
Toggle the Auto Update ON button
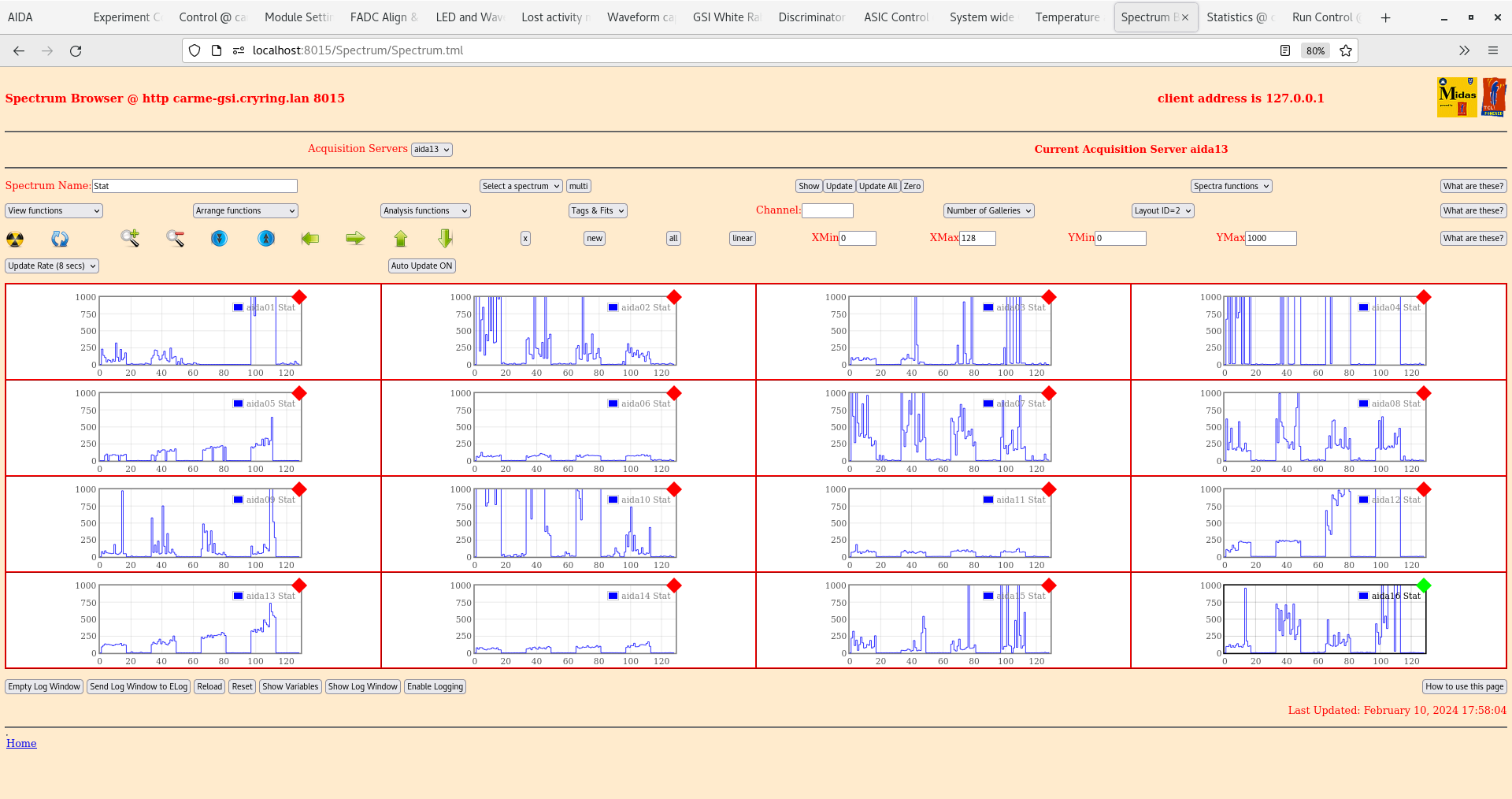[421, 266]
